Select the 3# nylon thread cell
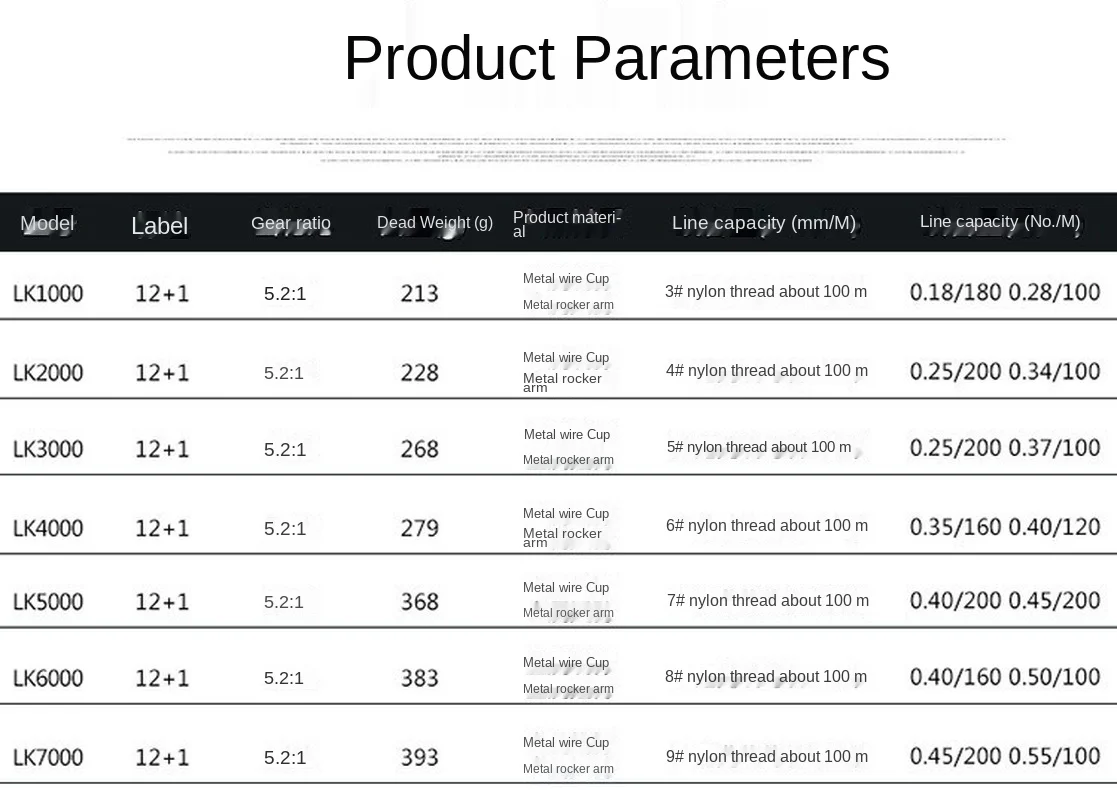This screenshot has height=800, width=1117. (765, 292)
